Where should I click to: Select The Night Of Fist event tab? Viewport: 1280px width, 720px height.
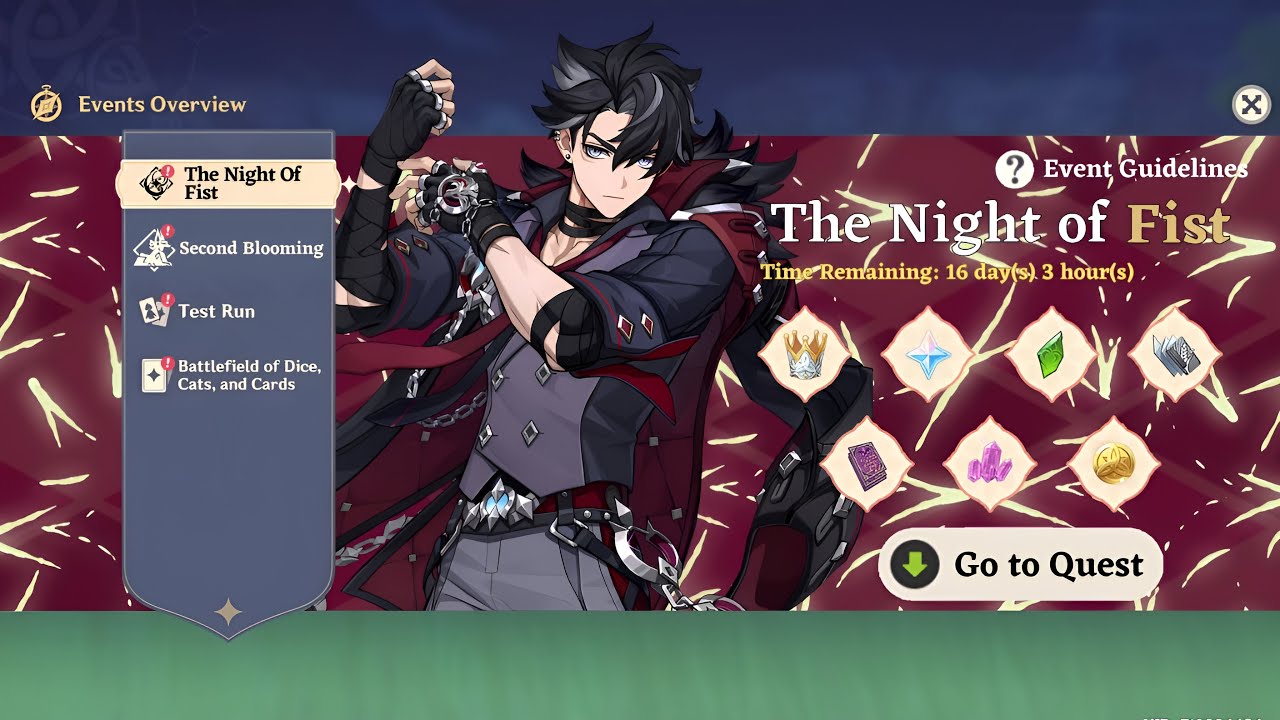[228, 184]
